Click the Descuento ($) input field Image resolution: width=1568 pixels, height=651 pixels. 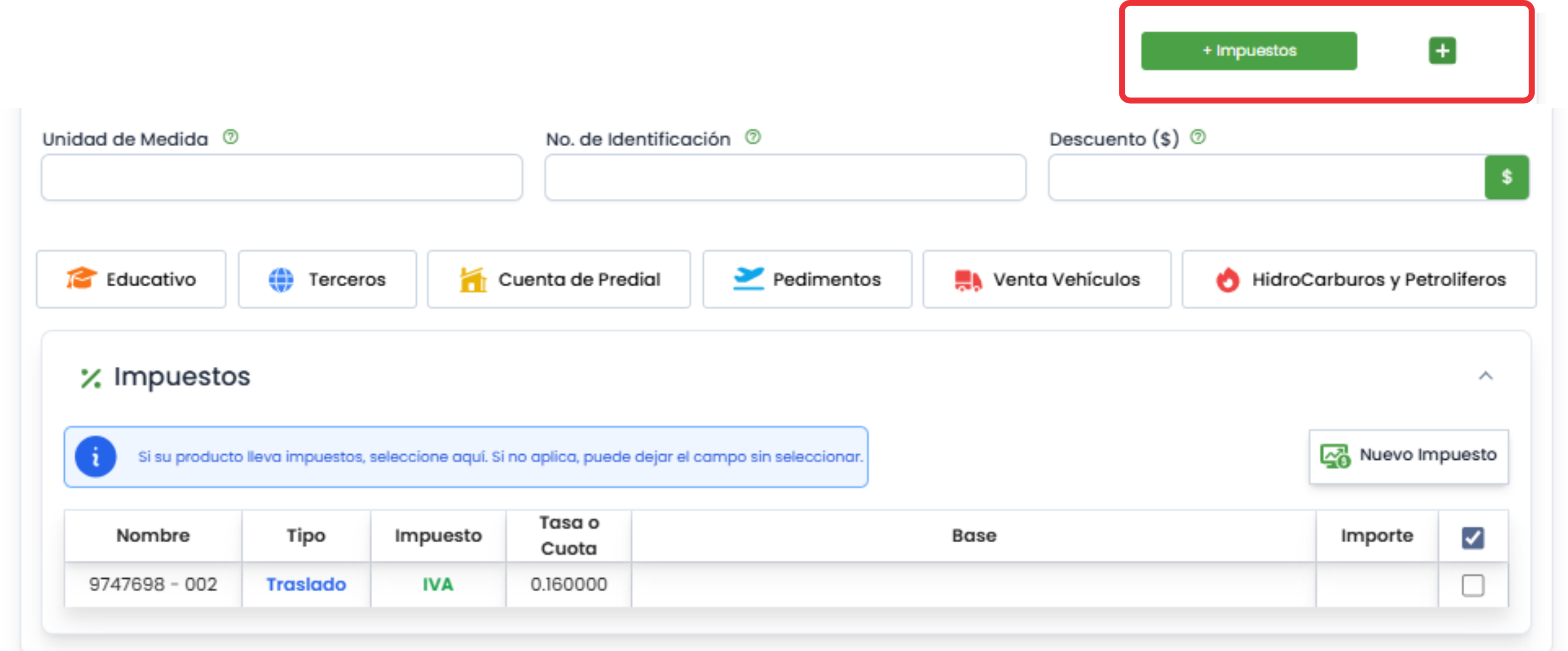[x=1267, y=177]
